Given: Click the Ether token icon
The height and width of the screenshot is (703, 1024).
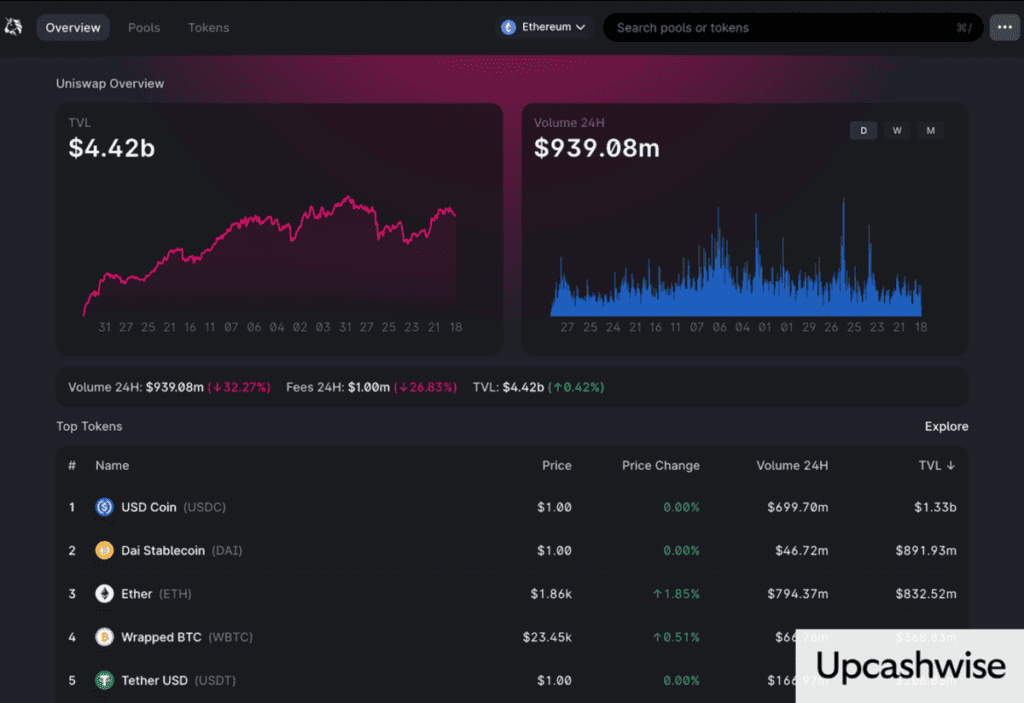Looking at the screenshot, I should pos(104,593).
